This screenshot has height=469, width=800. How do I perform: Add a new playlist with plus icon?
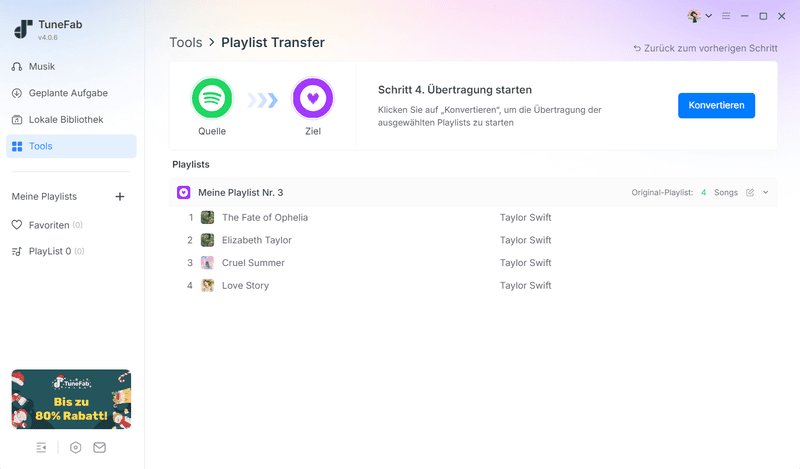[x=120, y=197]
